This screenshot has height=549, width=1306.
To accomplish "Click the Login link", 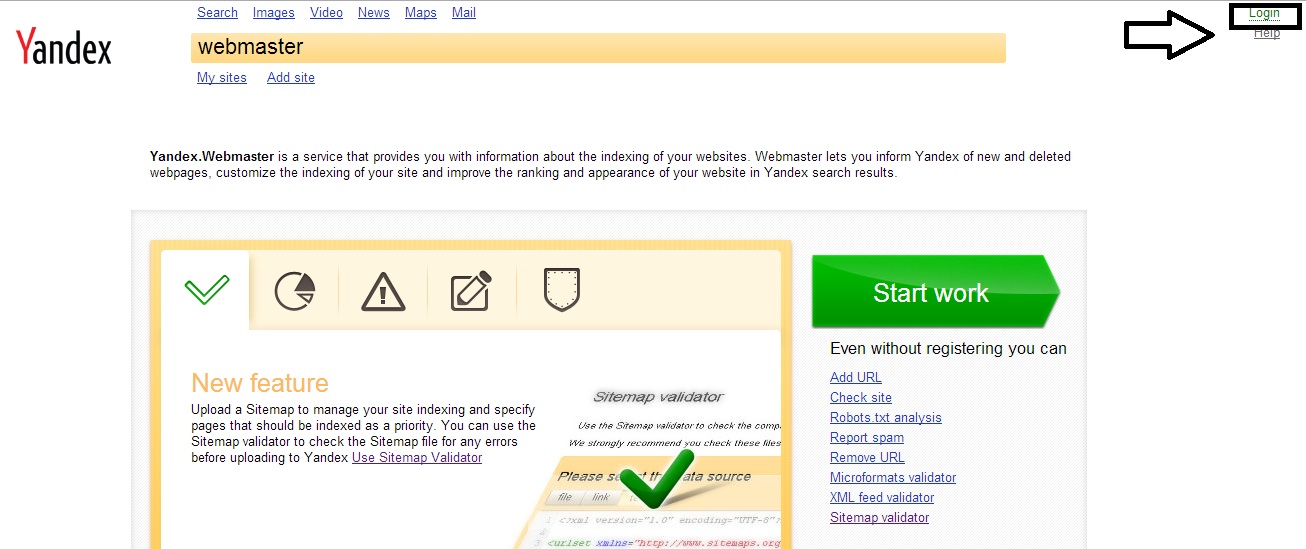I will tap(1264, 14).
